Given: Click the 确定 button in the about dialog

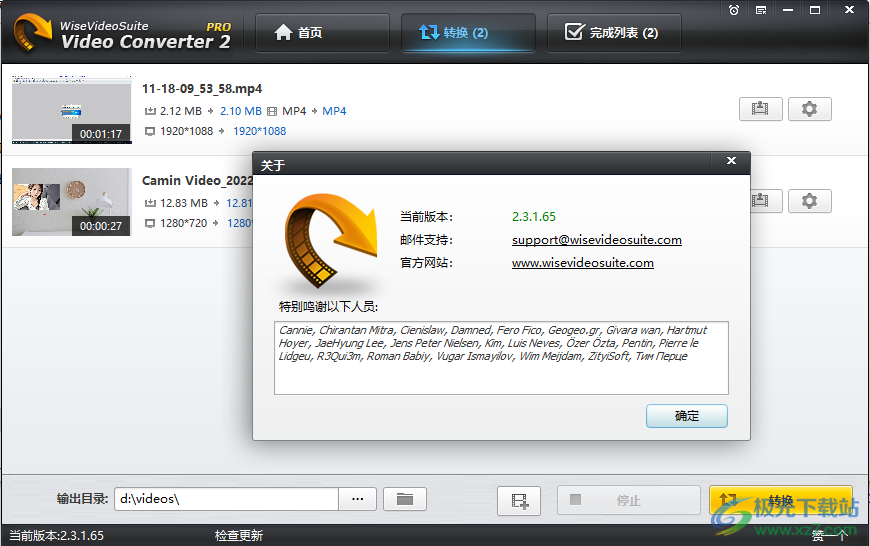Looking at the screenshot, I should tap(686, 416).
